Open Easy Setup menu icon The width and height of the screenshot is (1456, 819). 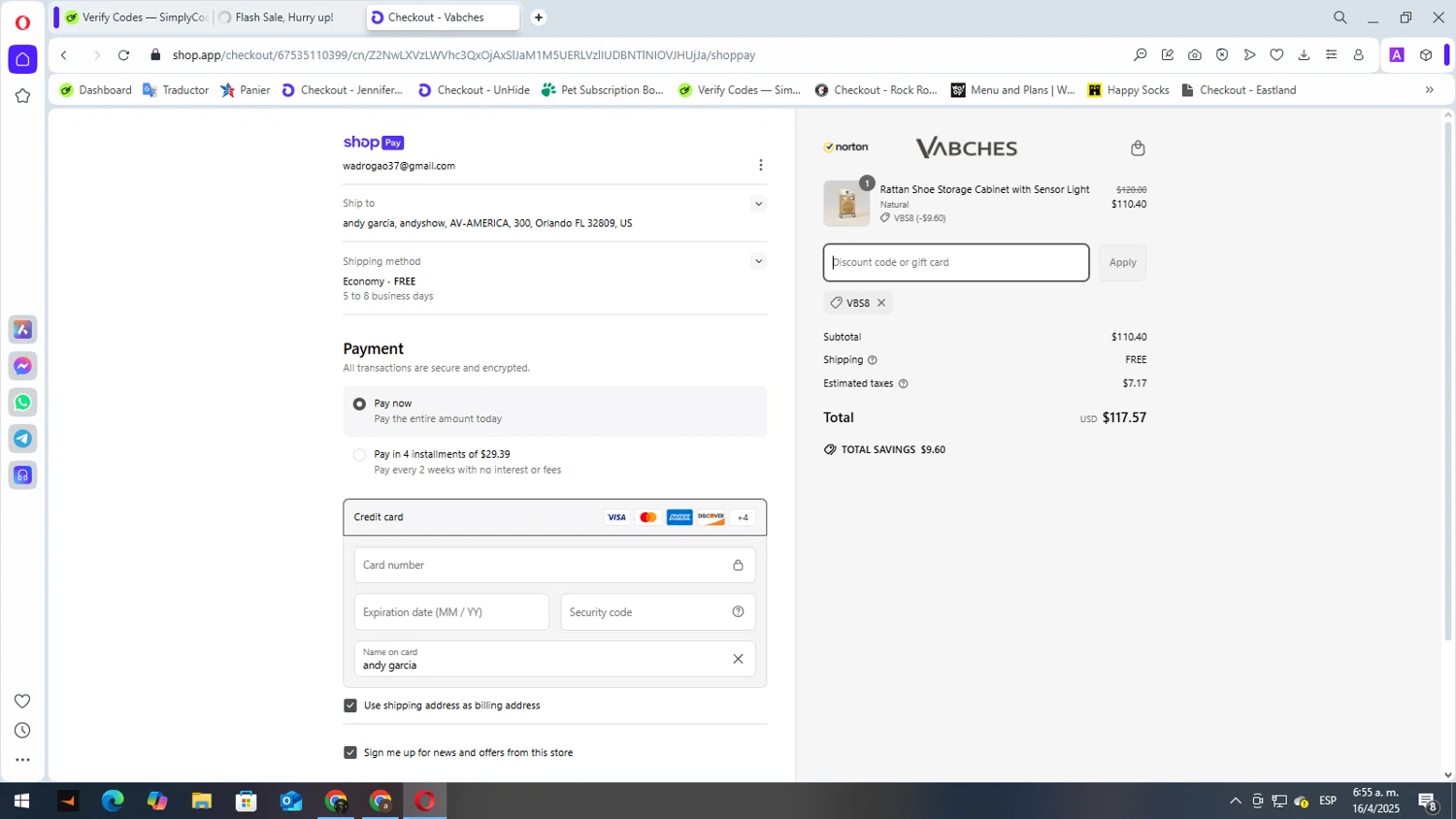[x=1331, y=55]
